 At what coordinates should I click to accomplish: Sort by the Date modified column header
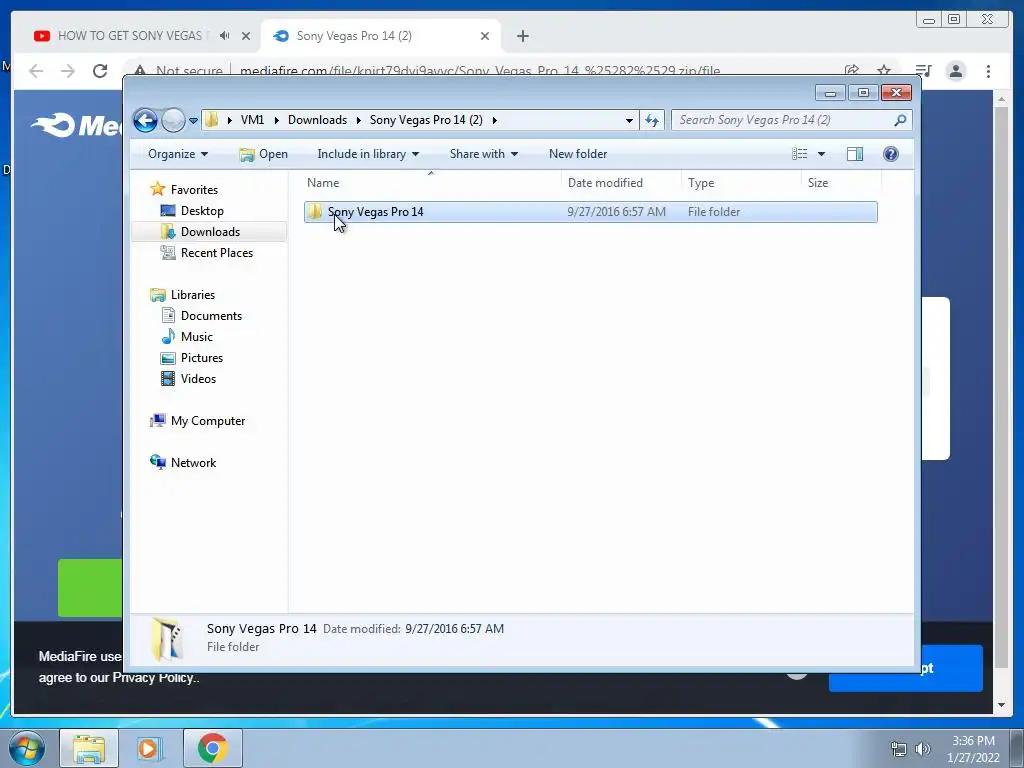[x=620, y=183]
